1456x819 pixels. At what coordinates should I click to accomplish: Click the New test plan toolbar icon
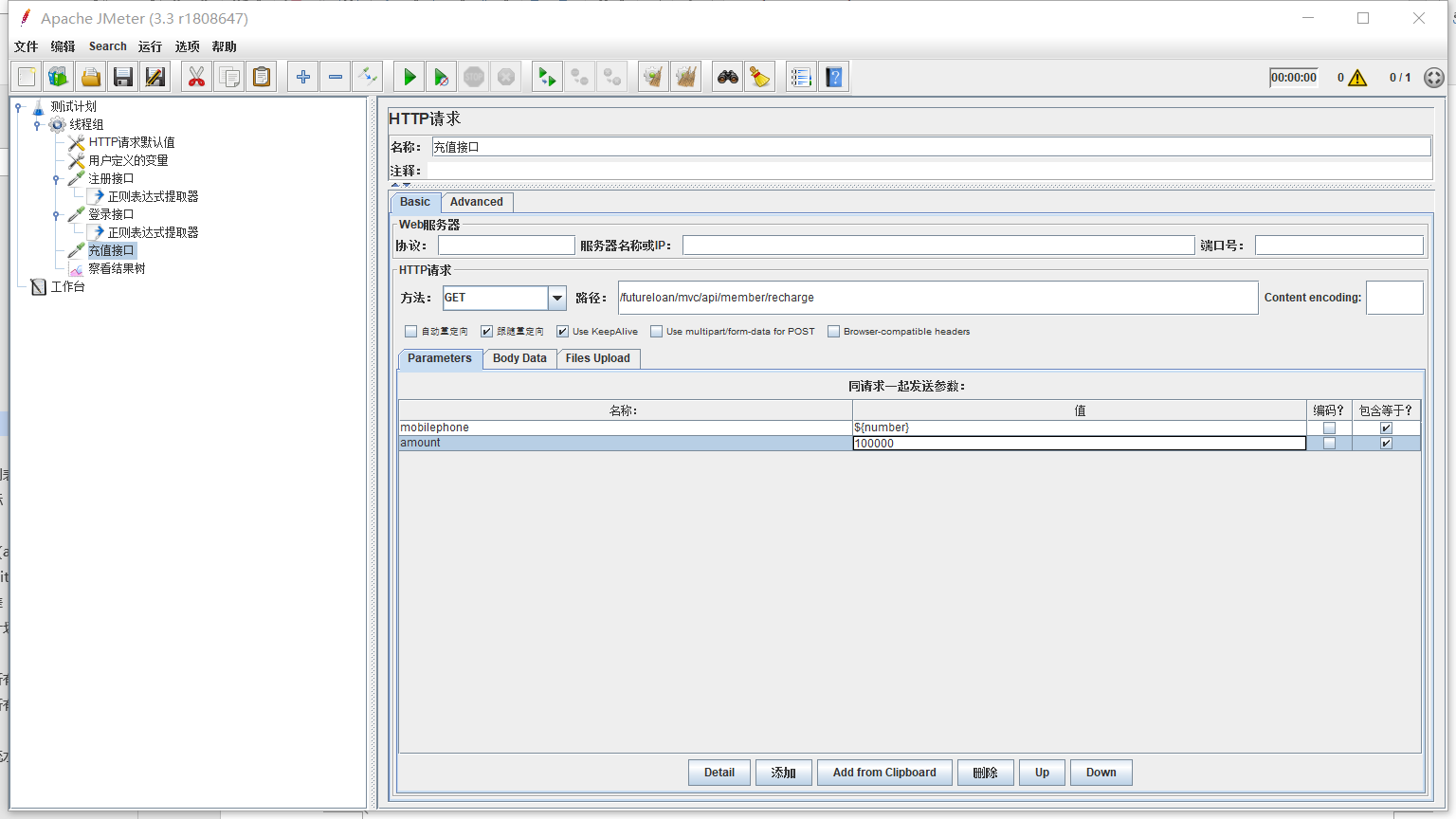[x=27, y=77]
